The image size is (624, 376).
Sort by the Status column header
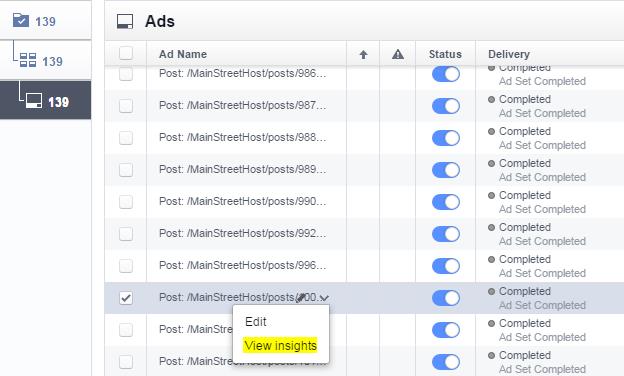445,54
